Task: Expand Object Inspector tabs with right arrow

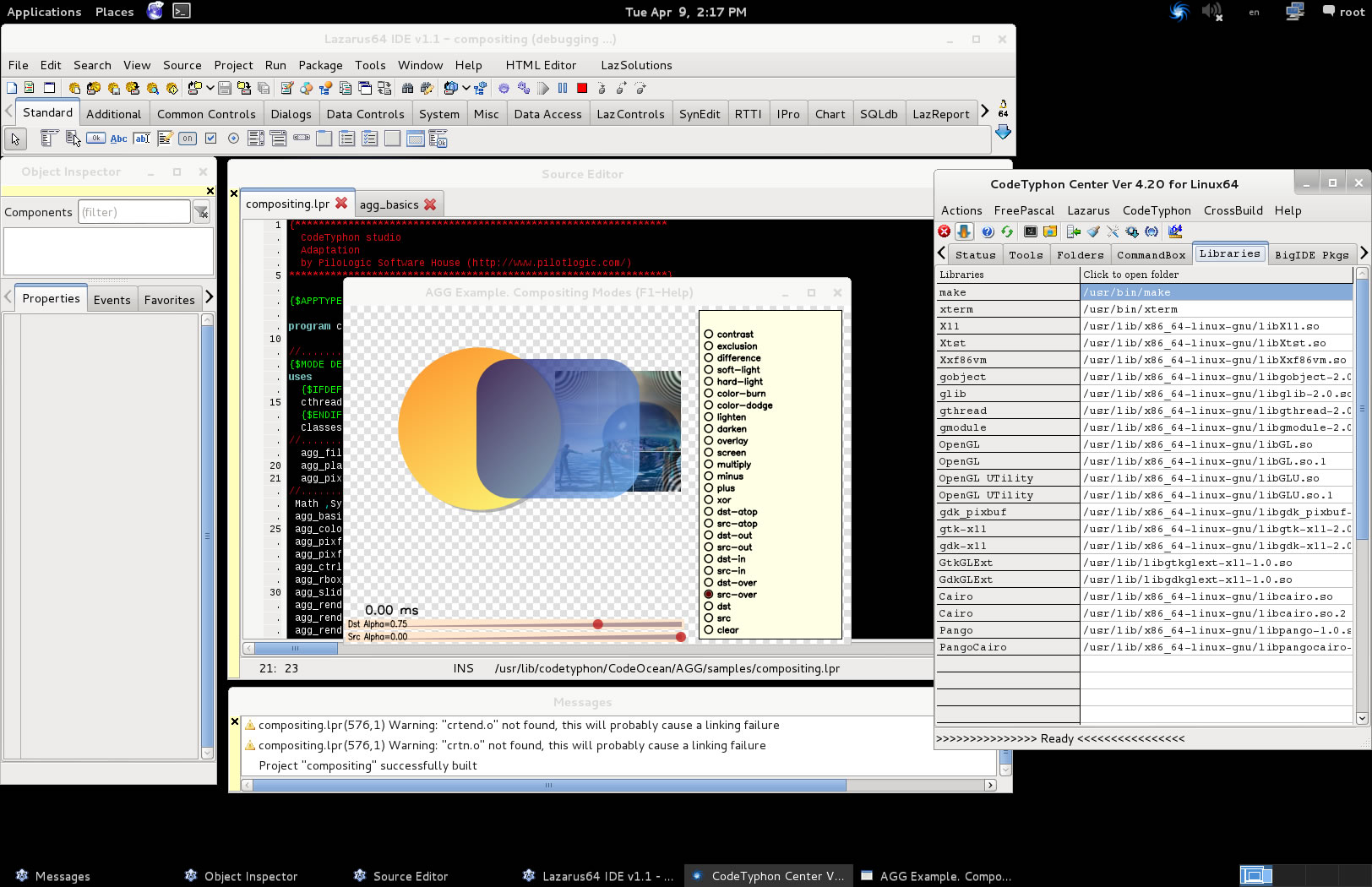Action: click(209, 297)
